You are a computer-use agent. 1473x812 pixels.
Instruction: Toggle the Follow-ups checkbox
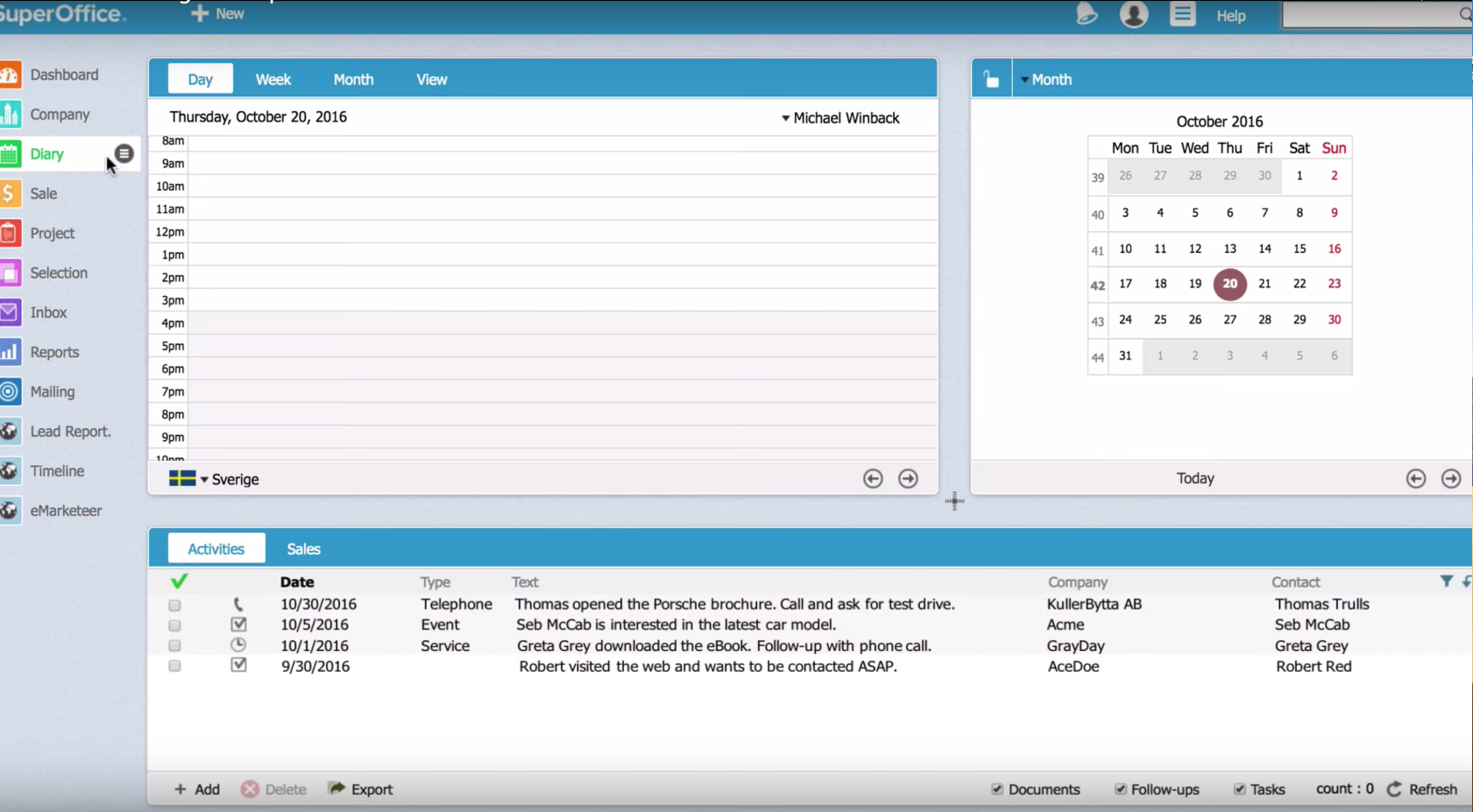click(x=1121, y=789)
